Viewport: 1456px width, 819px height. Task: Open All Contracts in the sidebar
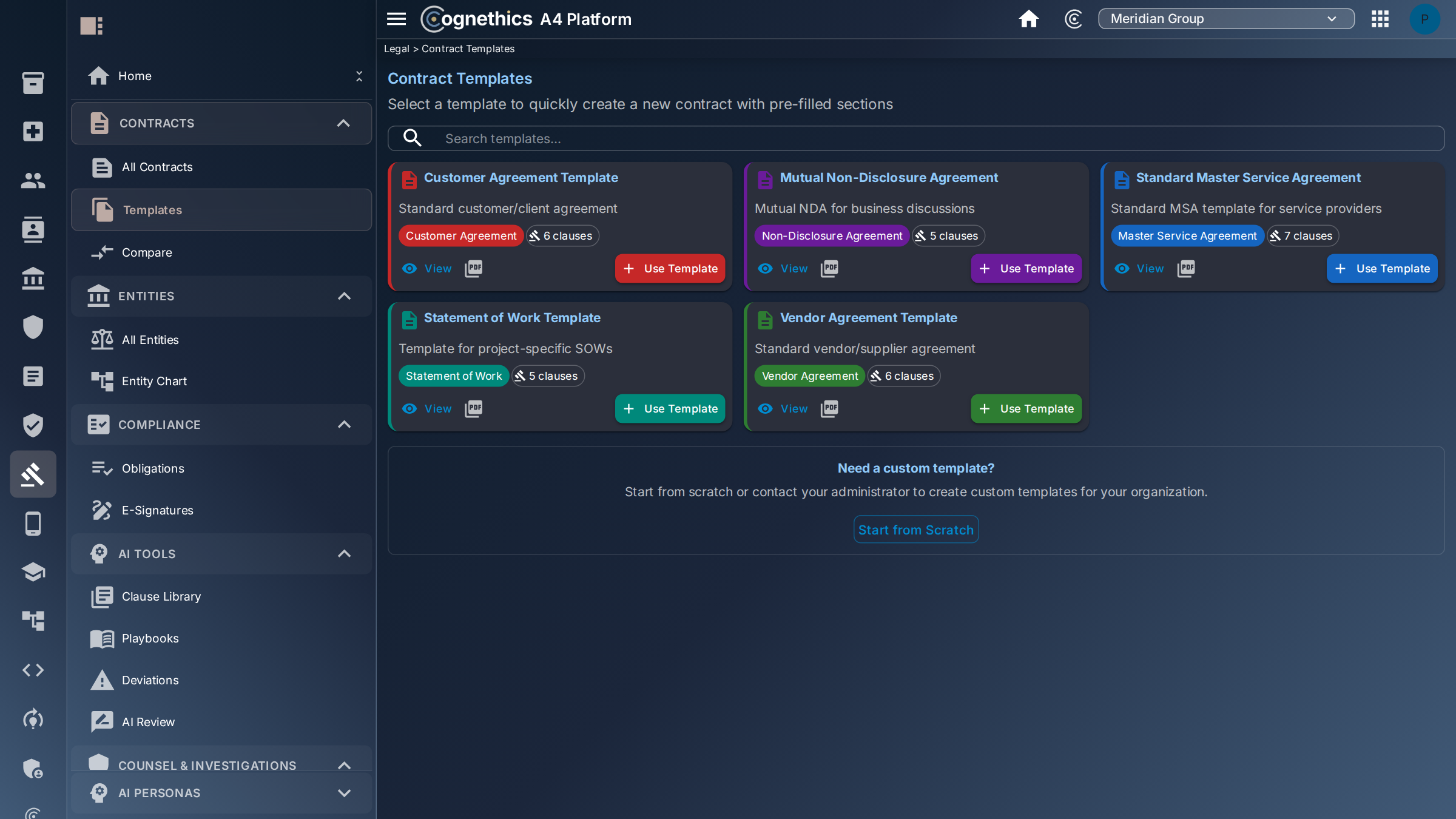click(221, 167)
